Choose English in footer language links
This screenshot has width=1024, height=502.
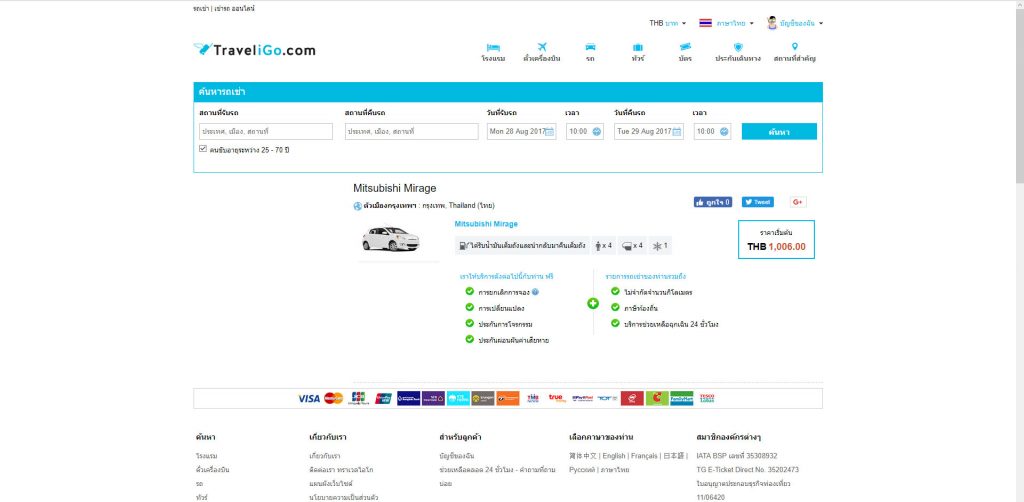coord(612,455)
